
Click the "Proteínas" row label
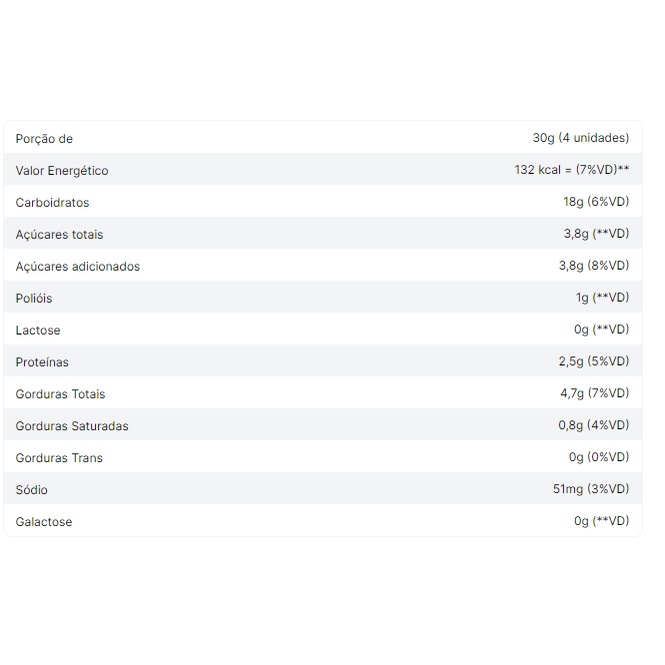tap(42, 363)
